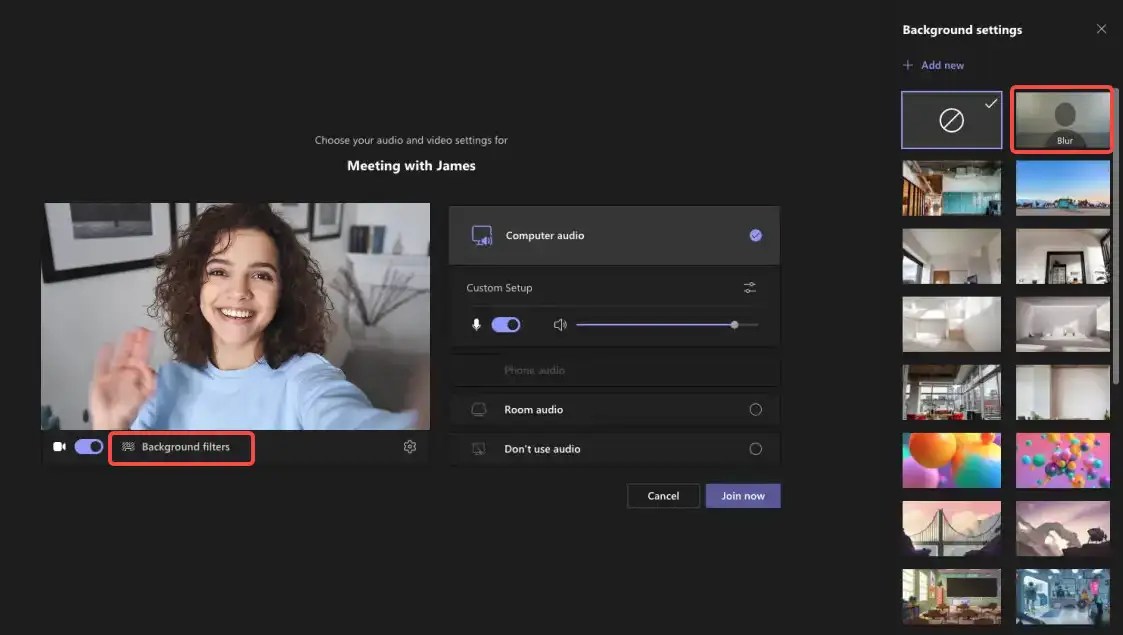Click the Add new background link
The width and height of the screenshot is (1123, 635).
pyautogui.click(x=939, y=64)
